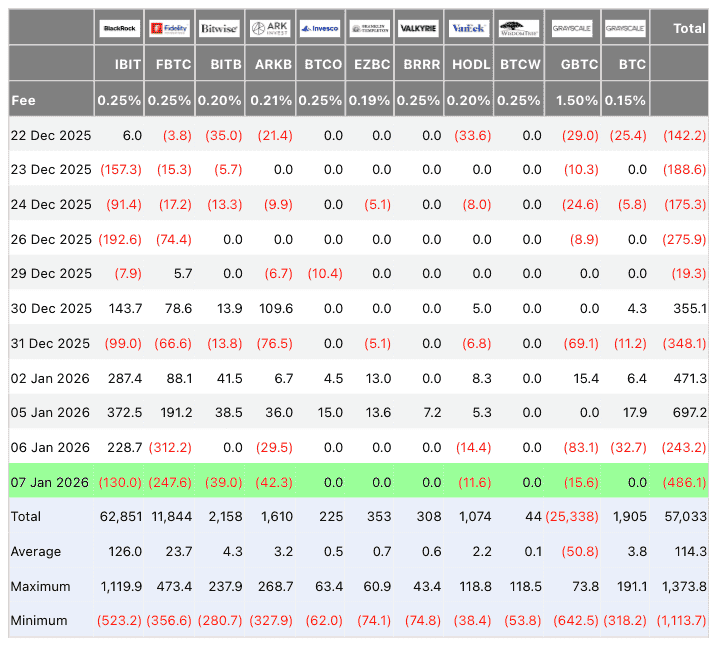Click the WisdomTree logo
Viewport: 720px width, 649px height.
(x=518, y=29)
